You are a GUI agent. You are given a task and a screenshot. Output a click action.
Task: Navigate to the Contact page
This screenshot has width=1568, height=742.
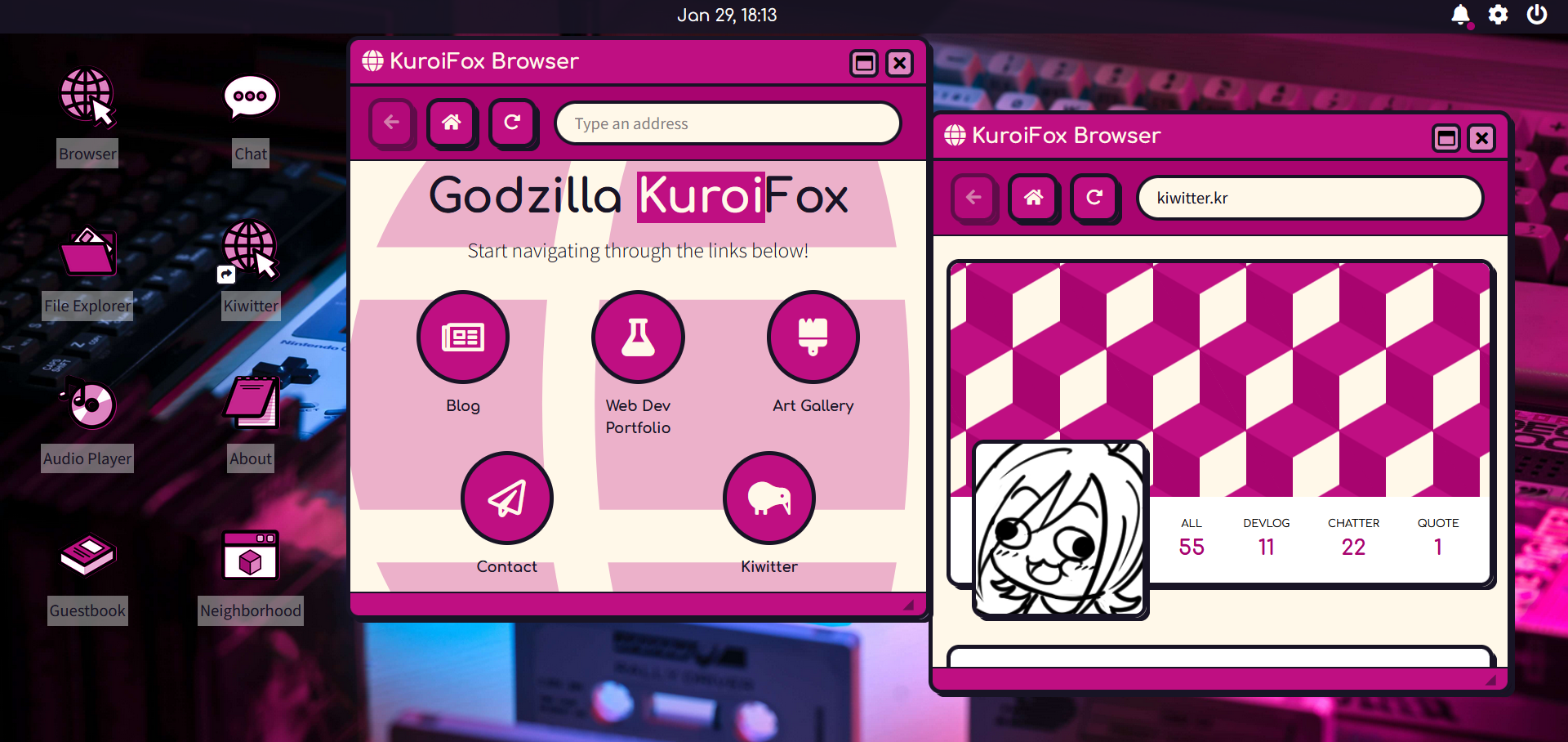(506, 498)
